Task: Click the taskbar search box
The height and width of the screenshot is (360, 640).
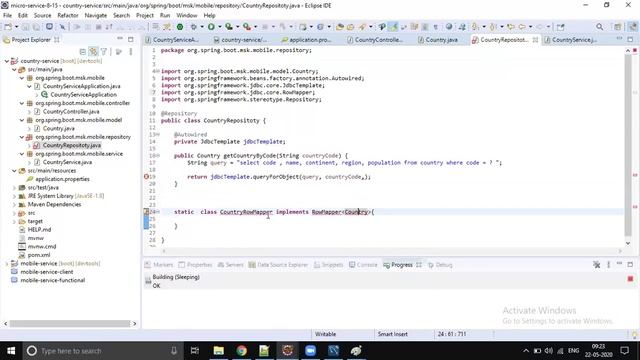Action: click(x=102, y=351)
